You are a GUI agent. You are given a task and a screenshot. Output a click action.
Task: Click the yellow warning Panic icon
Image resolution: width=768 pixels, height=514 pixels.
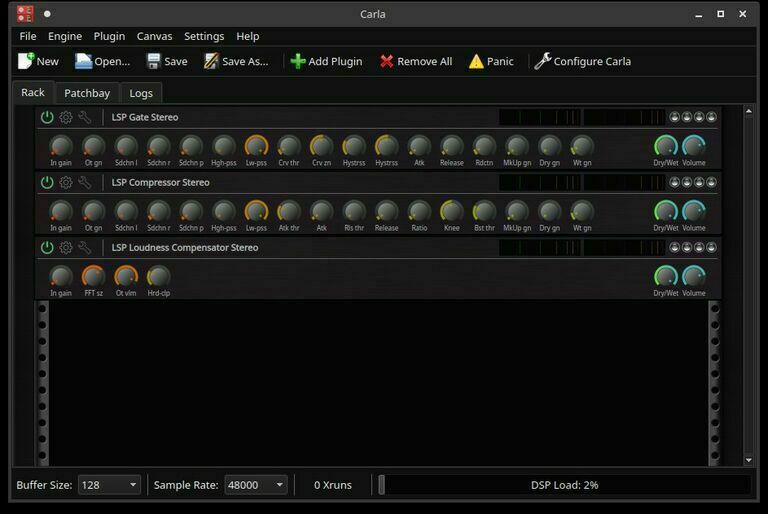tap(476, 61)
